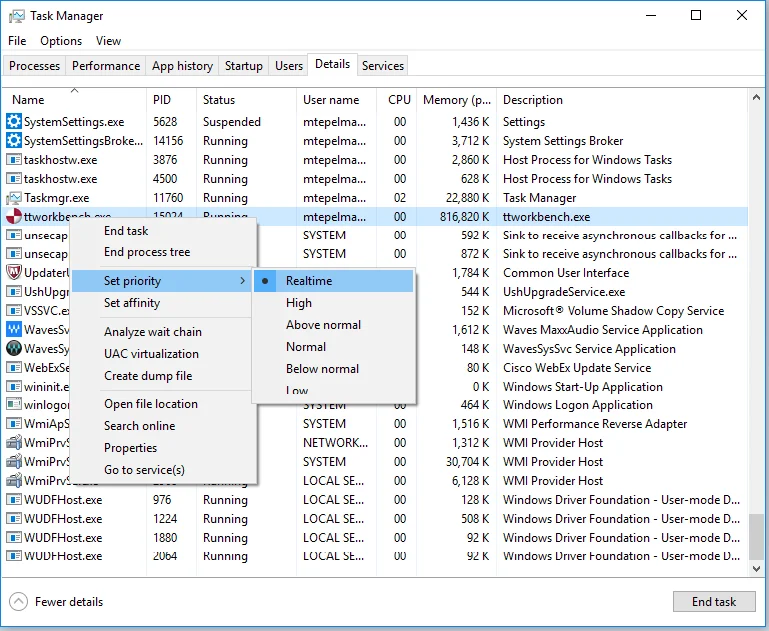769x631 pixels.
Task: Click Cisco WebEx Update Service description
Action: pyautogui.click(x=577, y=367)
